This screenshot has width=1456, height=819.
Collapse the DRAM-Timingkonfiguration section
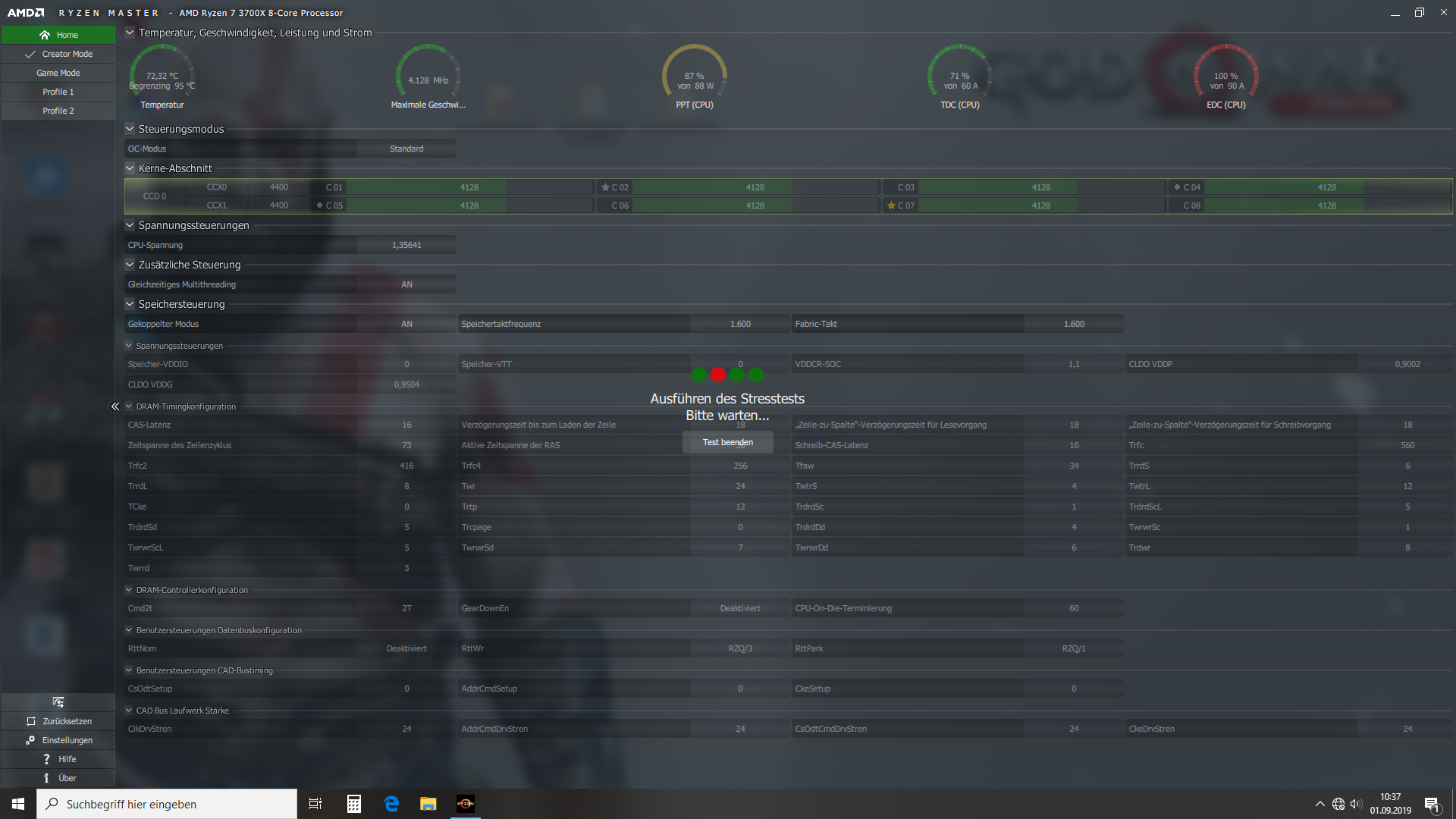coord(129,406)
